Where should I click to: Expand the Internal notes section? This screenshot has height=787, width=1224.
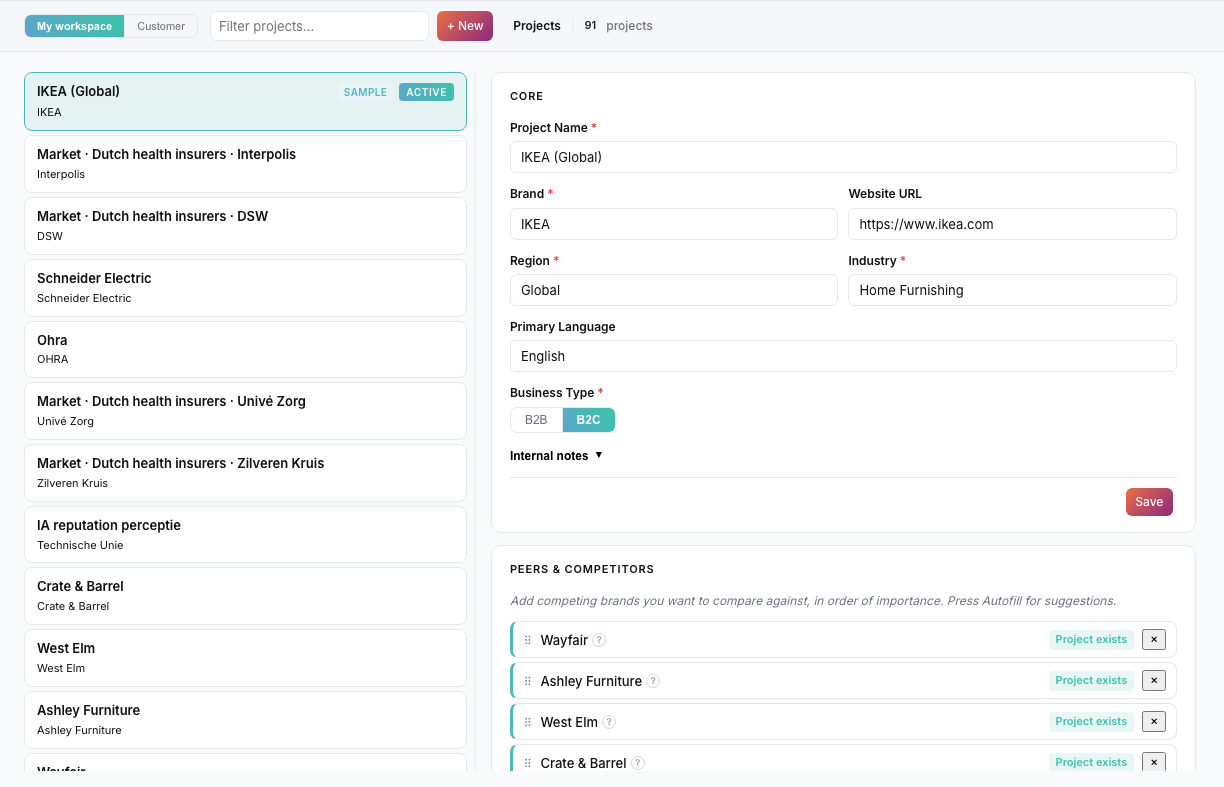(556, 456)
